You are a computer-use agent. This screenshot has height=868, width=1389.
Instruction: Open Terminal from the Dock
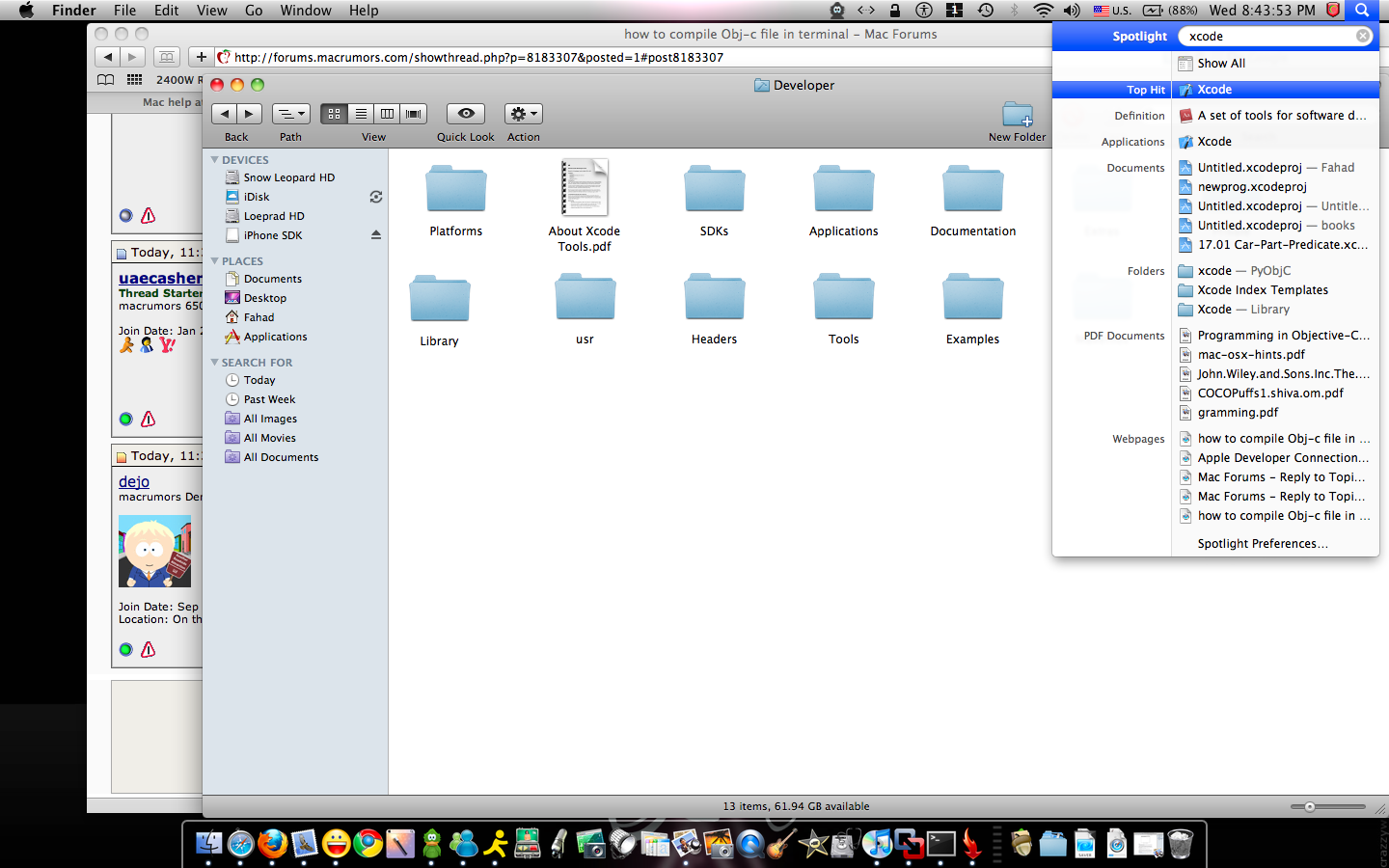pyautogui.click(x=940, y=844)
